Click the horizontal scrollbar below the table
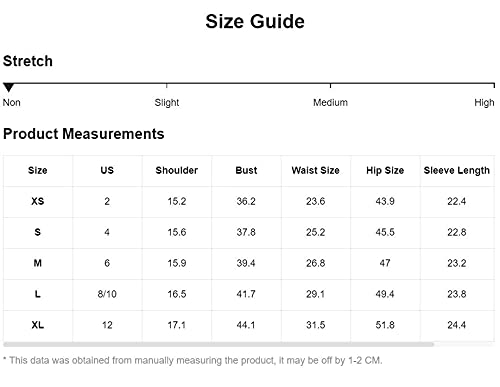Viewport: 500px width, 387px height. tap(219, 344)
